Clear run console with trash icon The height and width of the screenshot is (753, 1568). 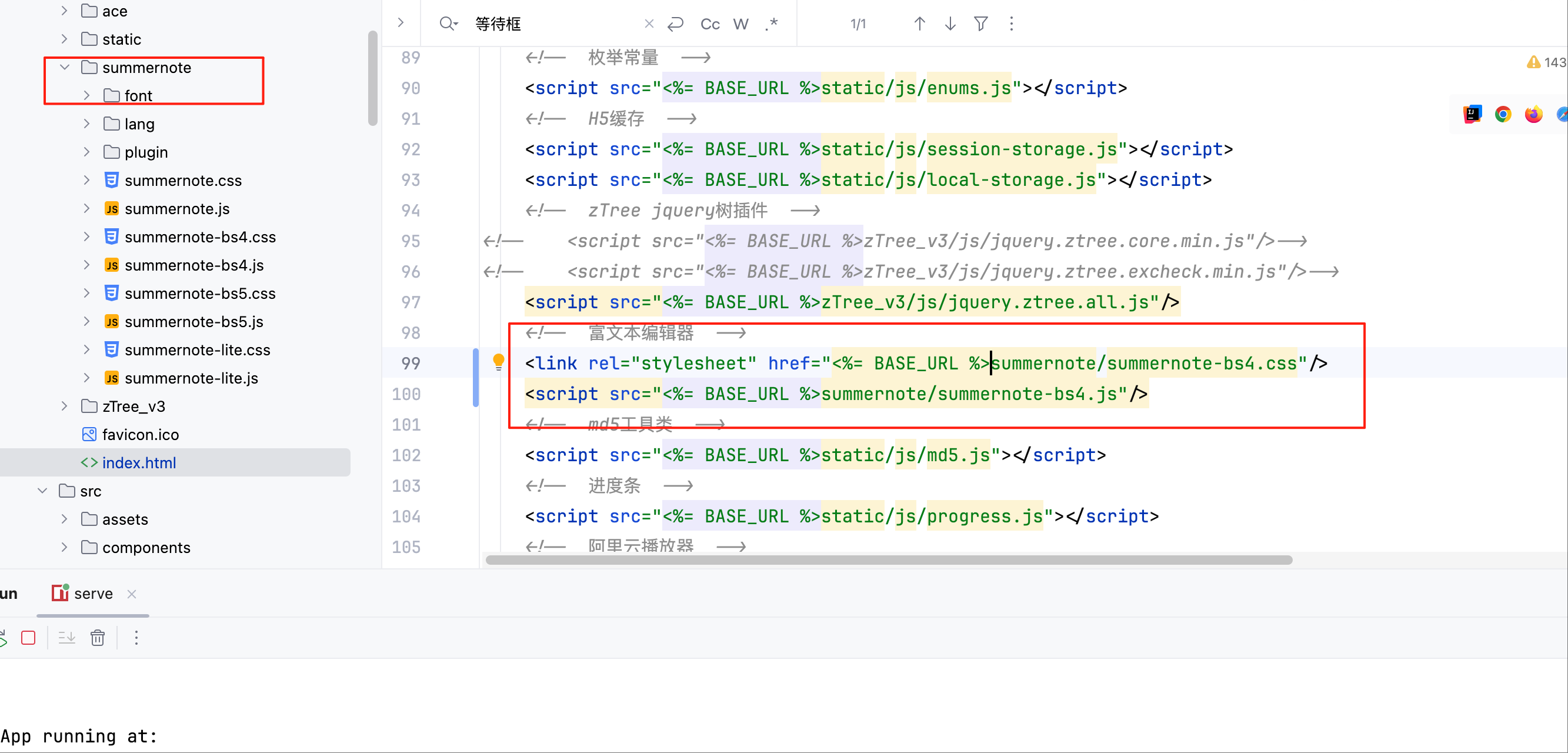[98, 637]
